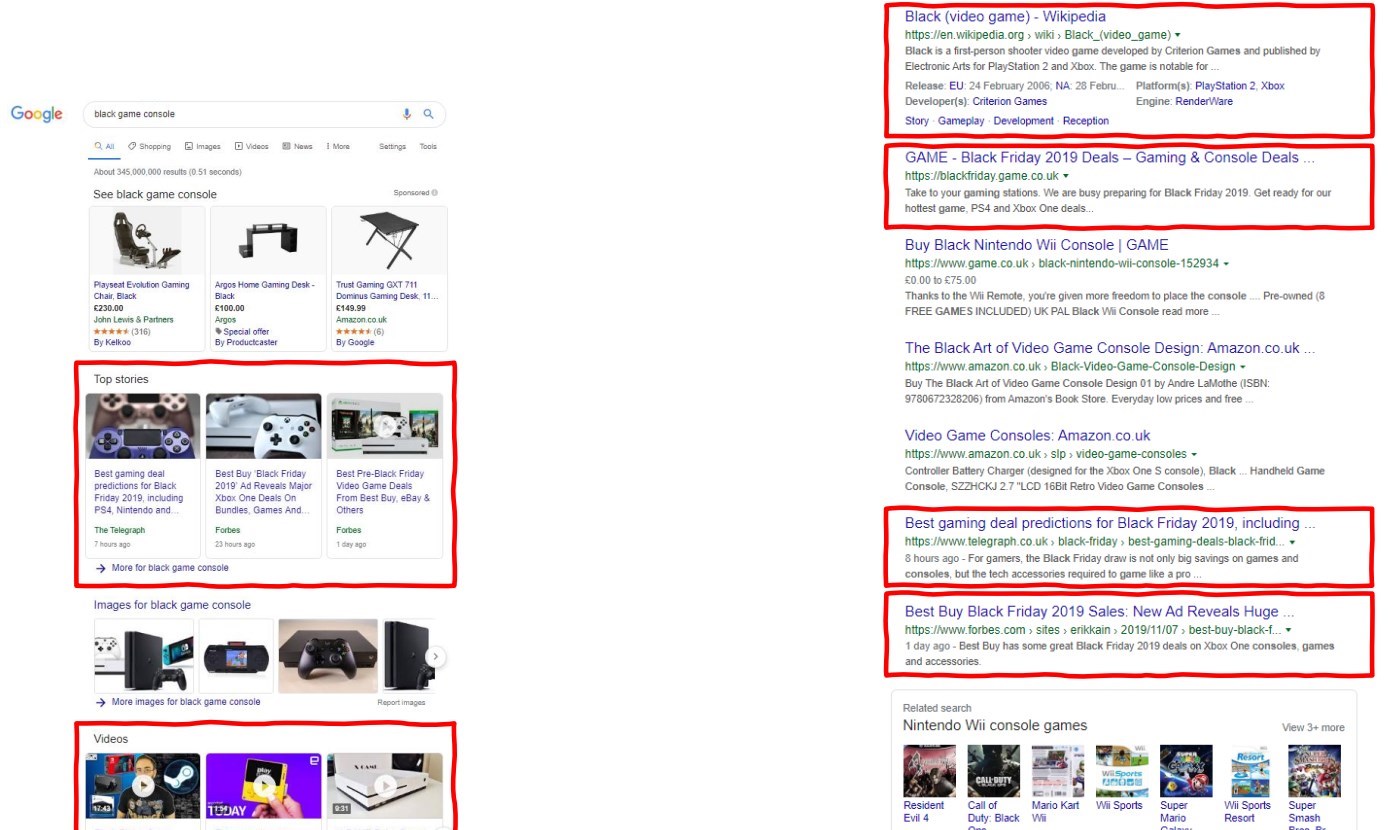Expand the black-nintendo-wii-console URL dropdown arrow

click(x=1226, y=264)
